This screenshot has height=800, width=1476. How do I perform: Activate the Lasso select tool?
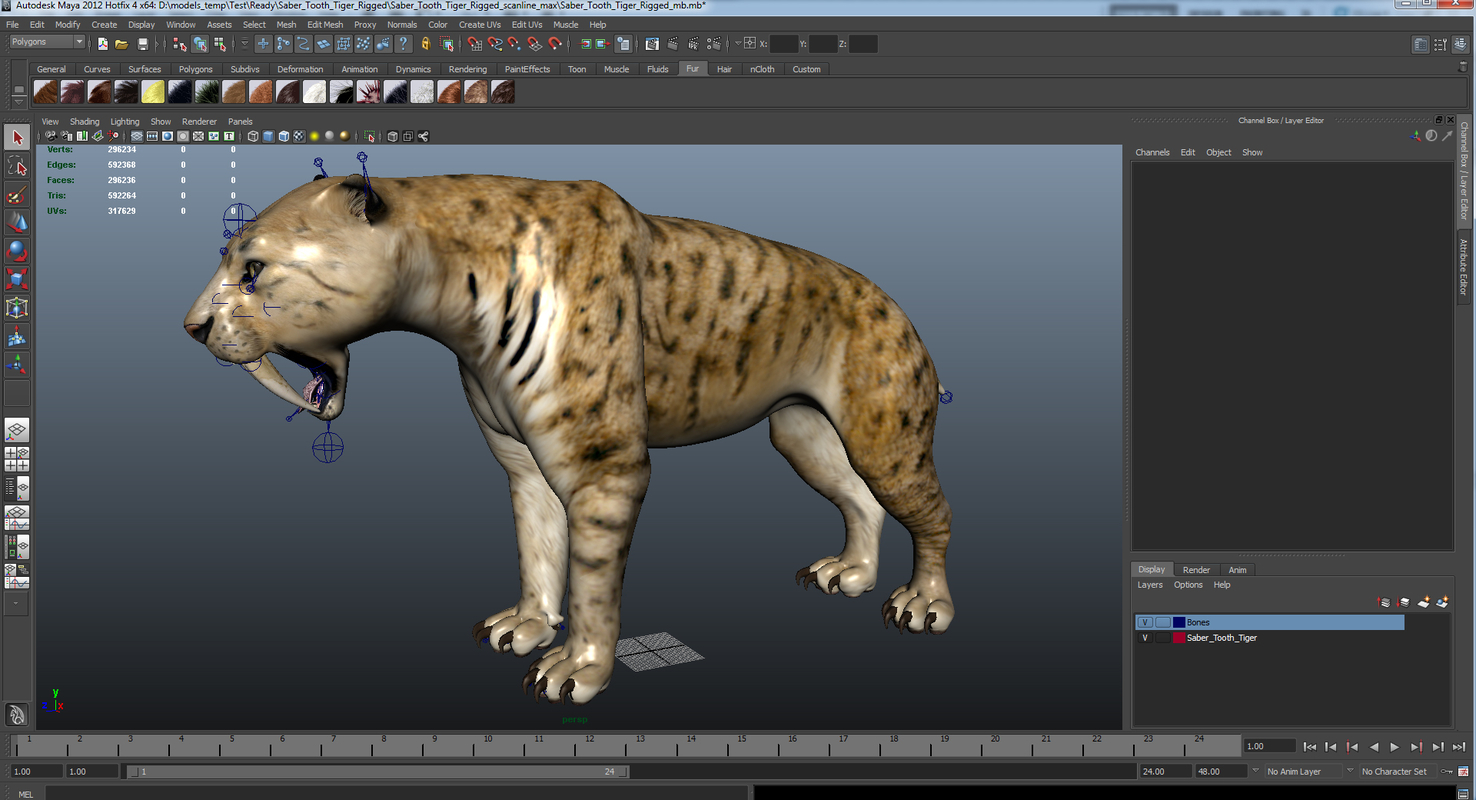(x=17, y=165)
